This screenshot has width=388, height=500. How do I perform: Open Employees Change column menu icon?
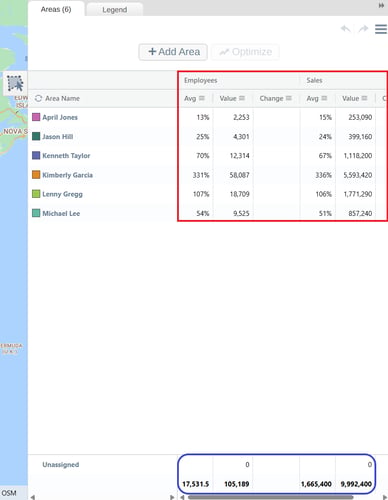click(289, 98)
